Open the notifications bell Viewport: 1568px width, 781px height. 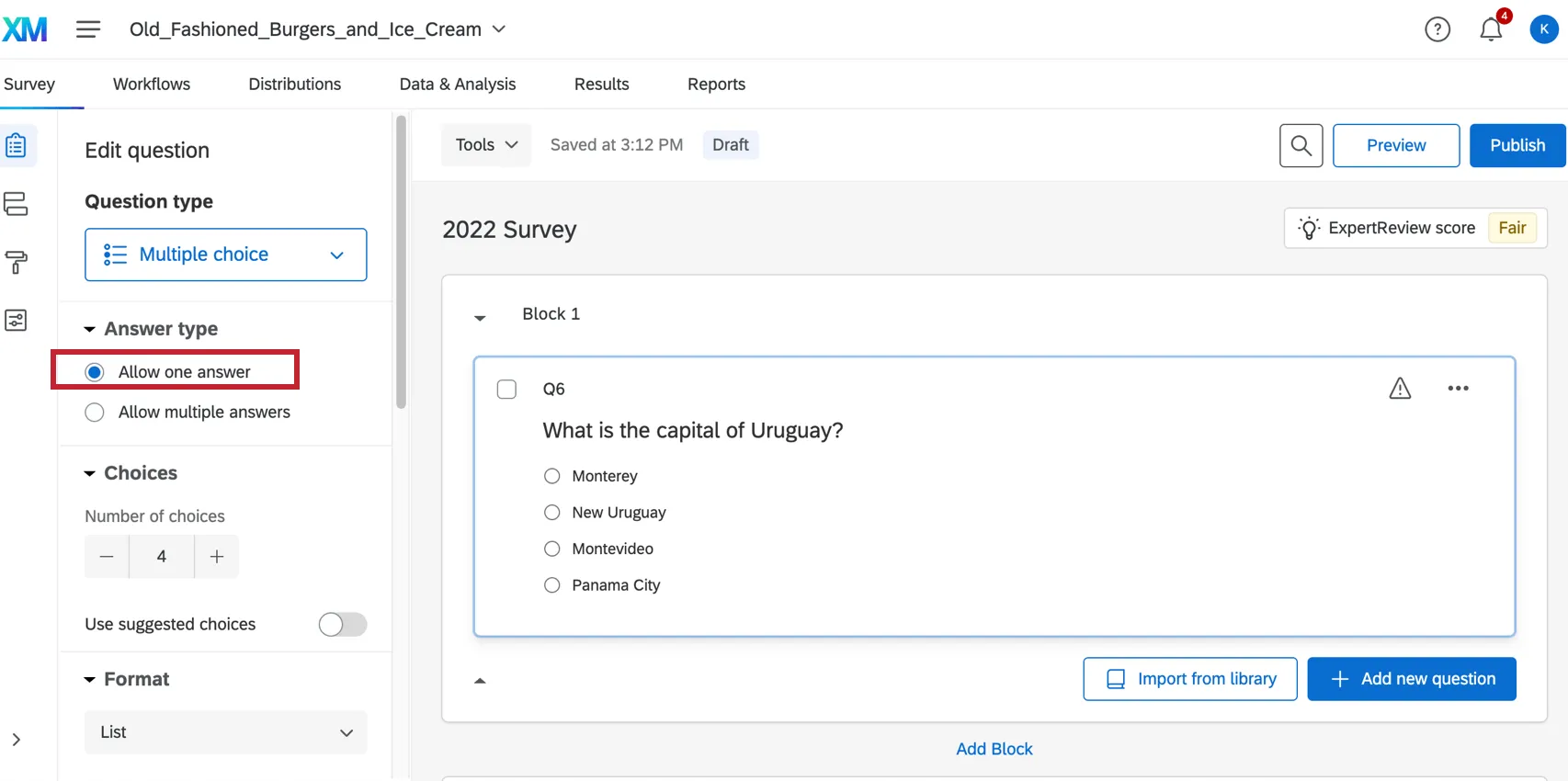(1491, 29)
